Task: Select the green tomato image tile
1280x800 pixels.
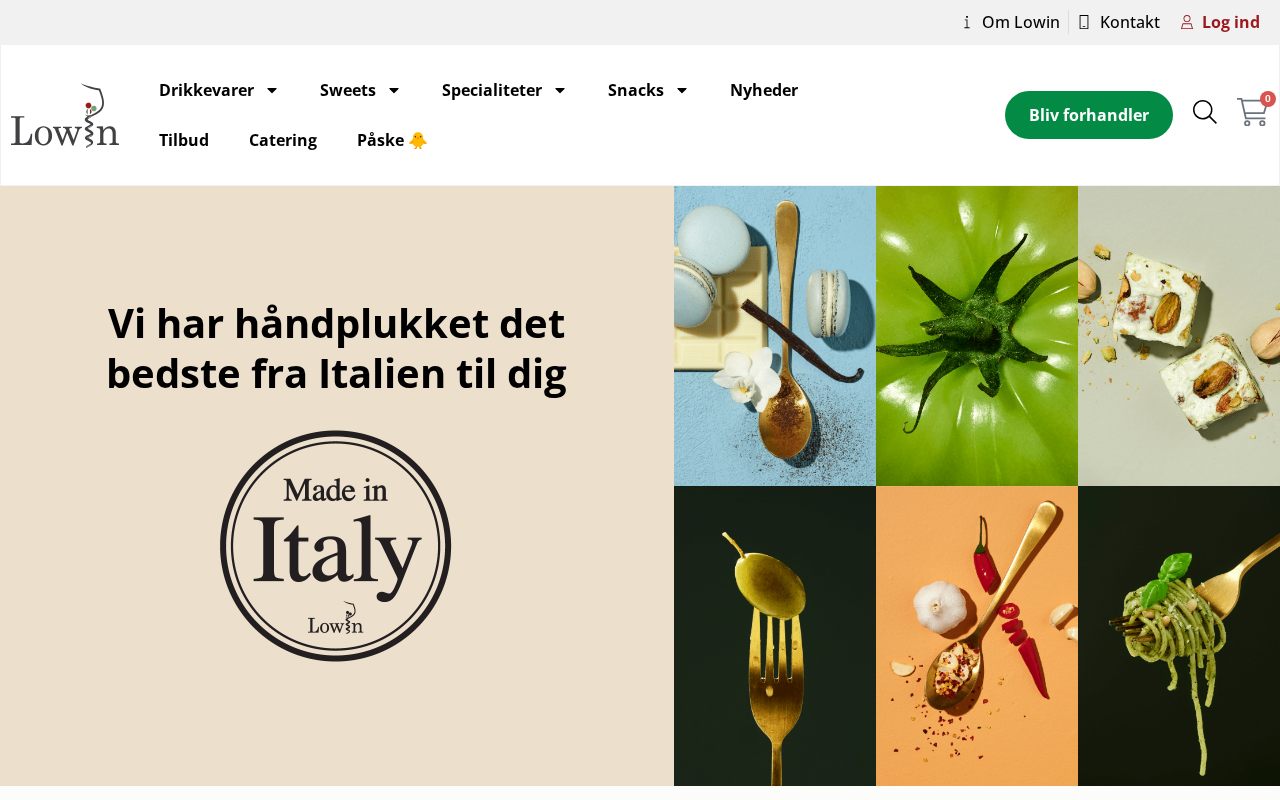Action: tap(977, 336)
